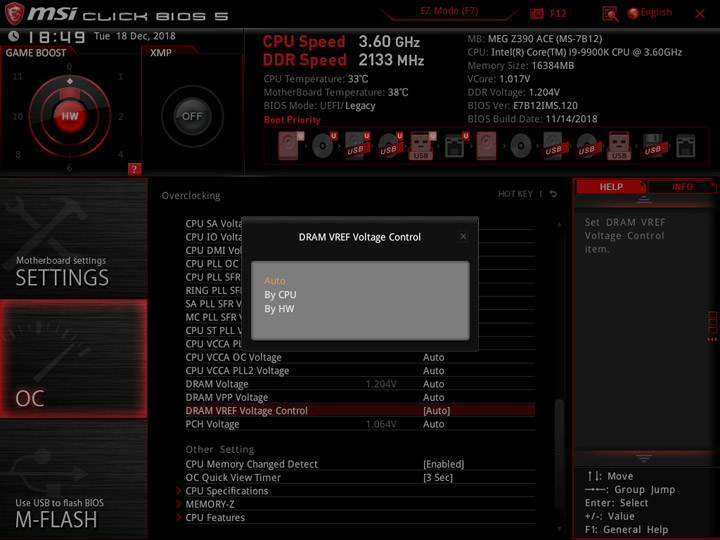Select the DRAM Voltage row label
The image size is (720, 540).
coord(217,384)
